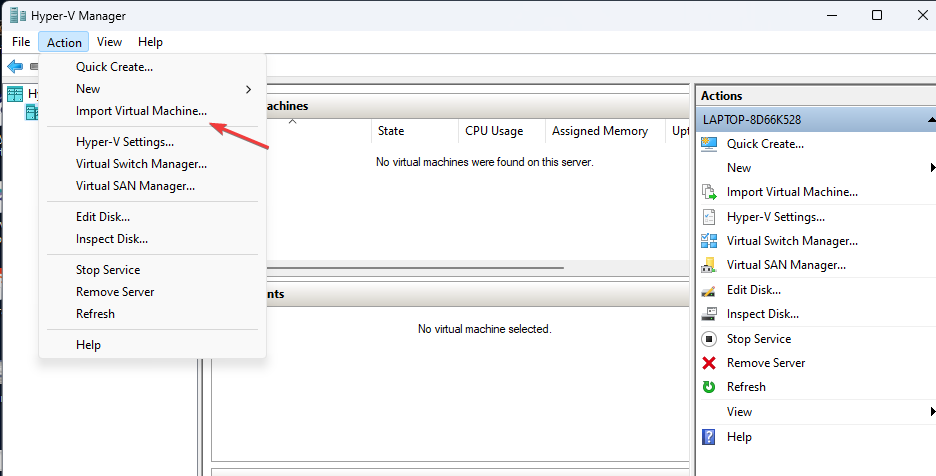Click green Refresh icon in Actions pane

(x=709, y=387)
